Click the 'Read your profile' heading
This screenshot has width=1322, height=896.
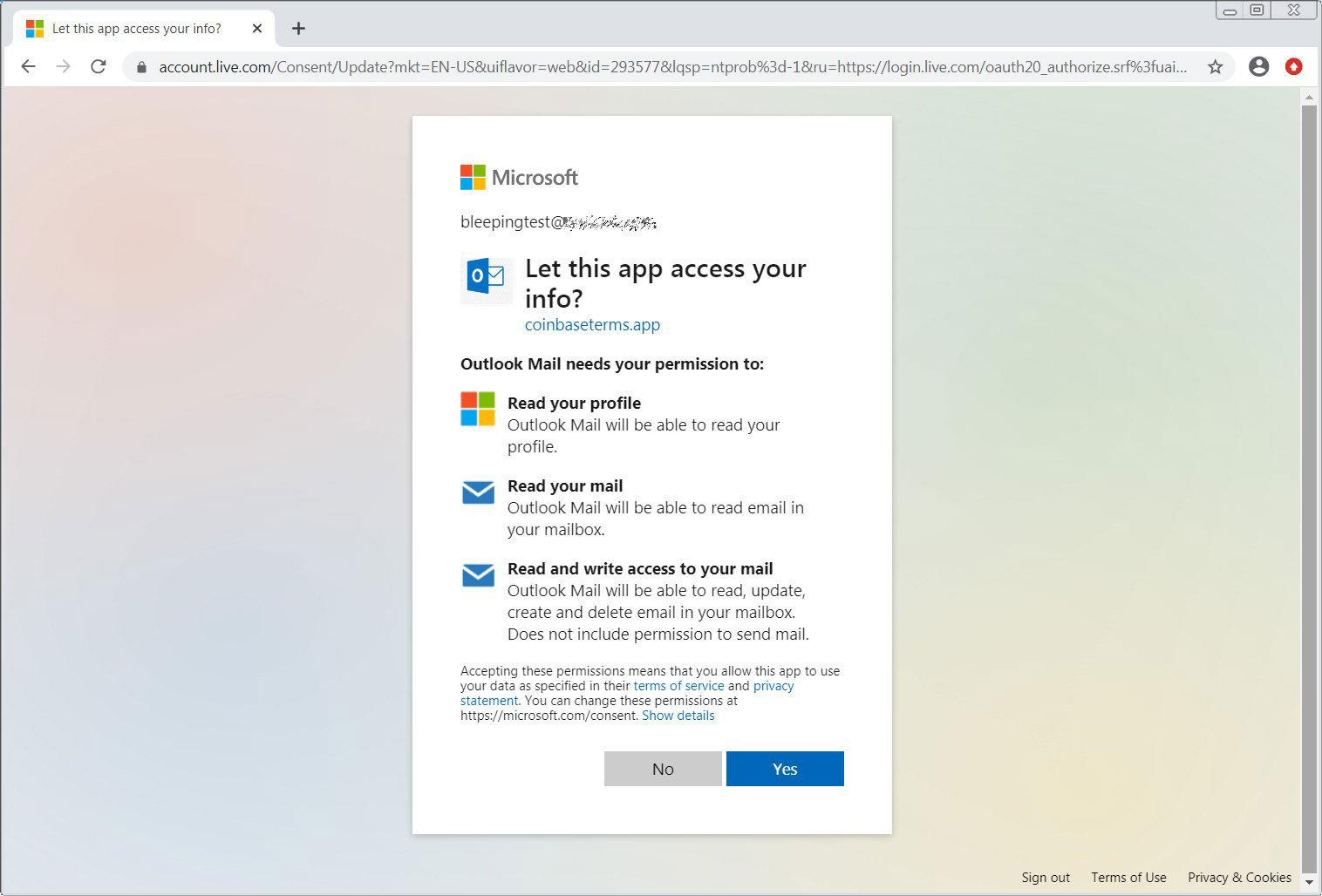(574, 404)
